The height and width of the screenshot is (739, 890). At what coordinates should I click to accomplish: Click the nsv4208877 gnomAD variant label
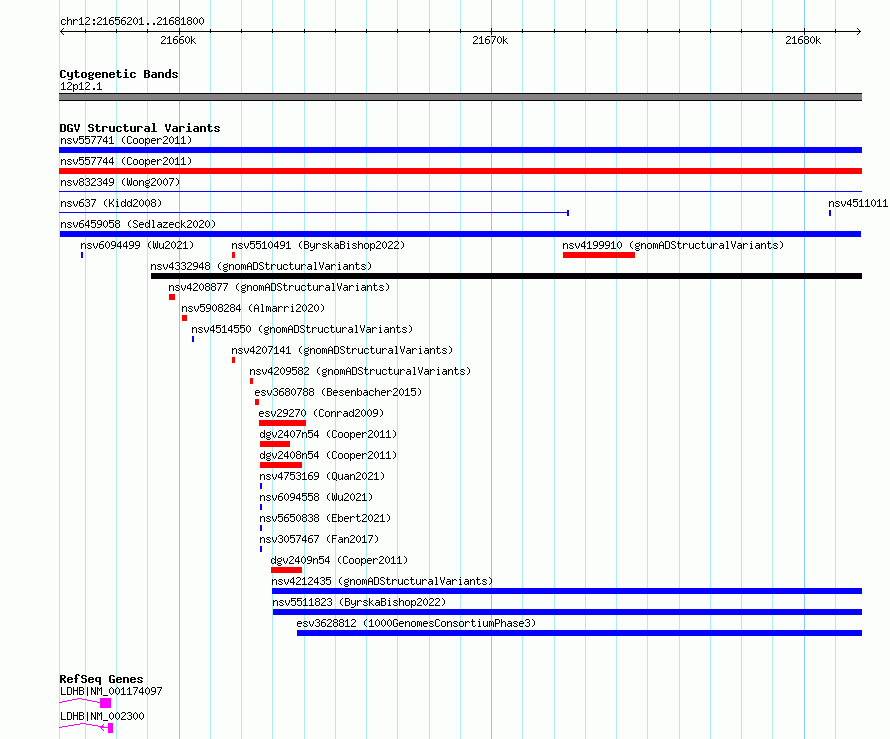click(x=279, y=287)
